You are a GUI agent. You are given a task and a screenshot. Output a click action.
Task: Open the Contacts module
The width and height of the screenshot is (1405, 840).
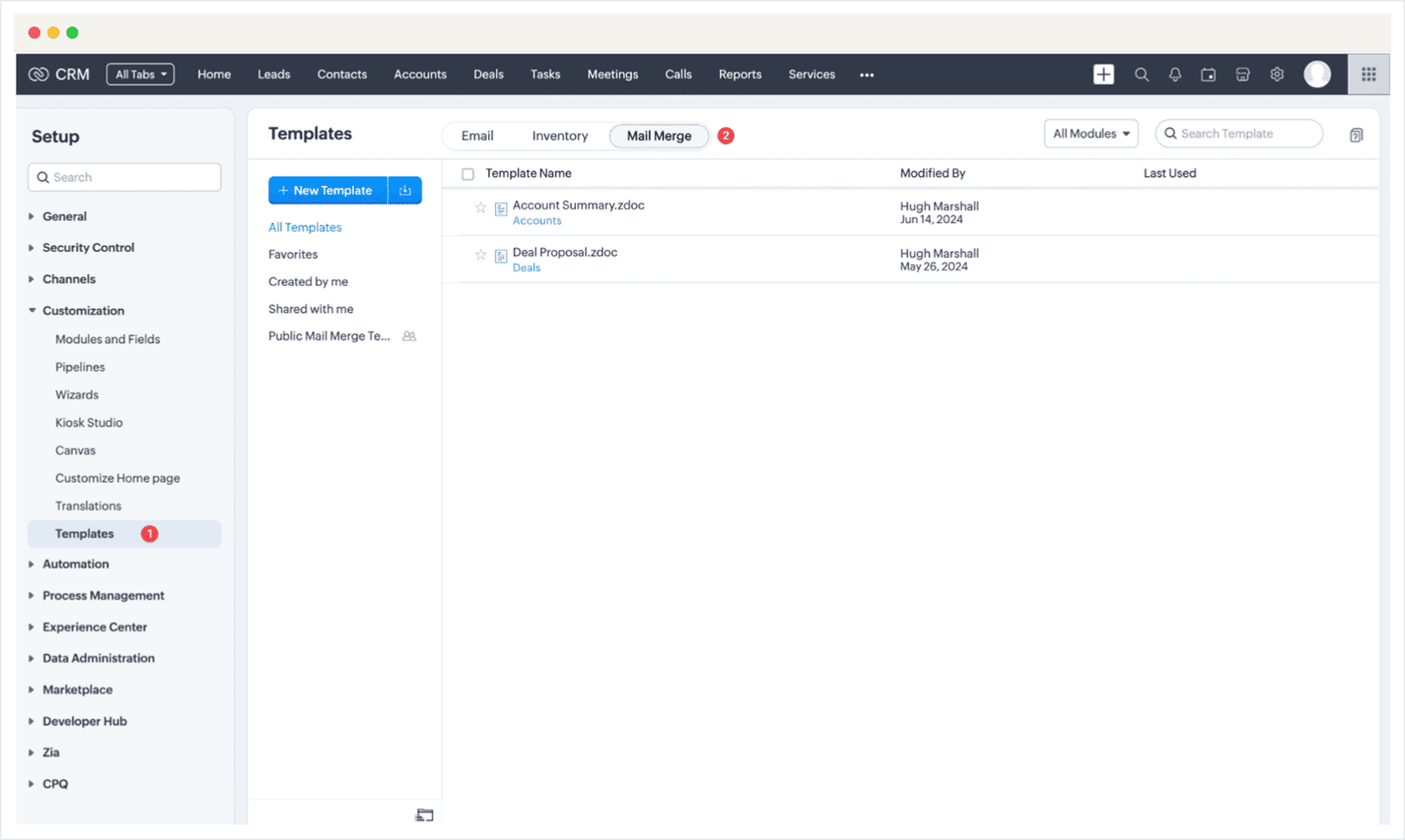pyautogui.click(x=342, y=75)
